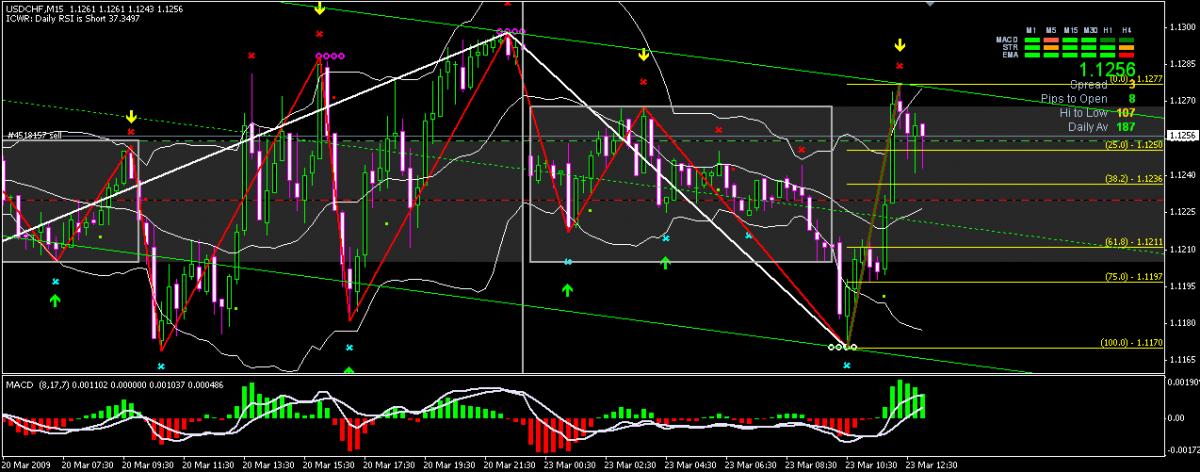Click the 1.1285 price axis label
Viewport: 1200px width, 472px height.
(x=1183, y=64)
